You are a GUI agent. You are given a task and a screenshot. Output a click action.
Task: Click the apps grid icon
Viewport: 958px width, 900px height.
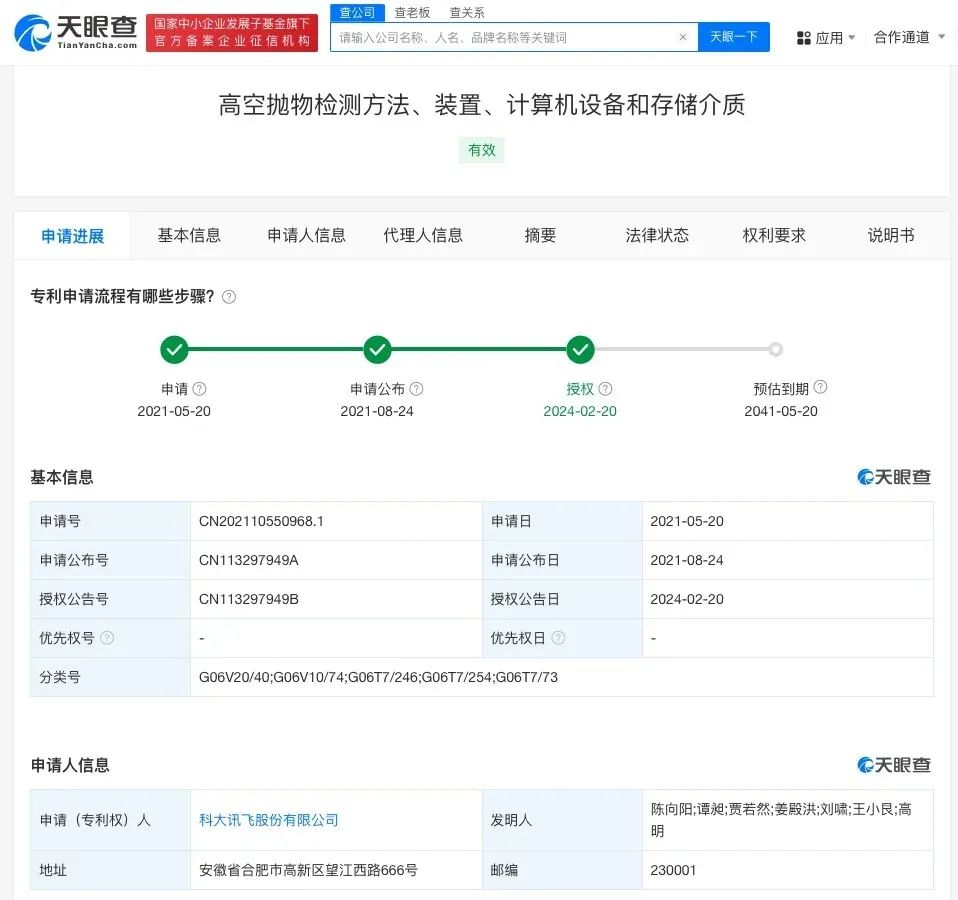point(803,38)
